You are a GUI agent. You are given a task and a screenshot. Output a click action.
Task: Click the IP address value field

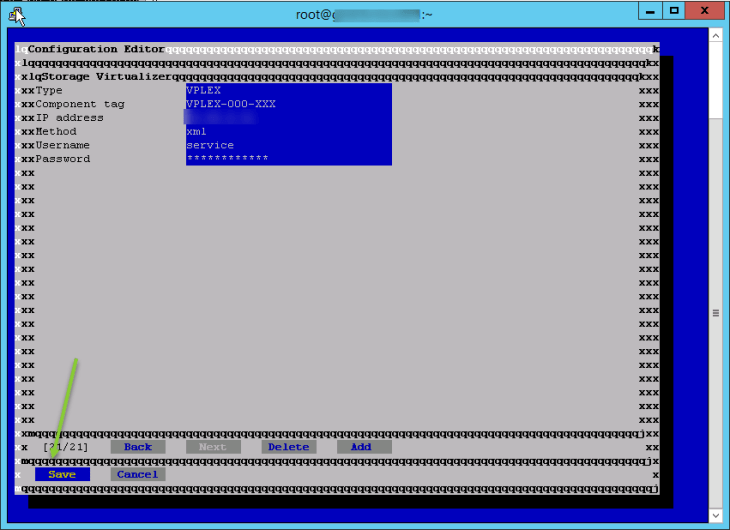coord(289,118)
